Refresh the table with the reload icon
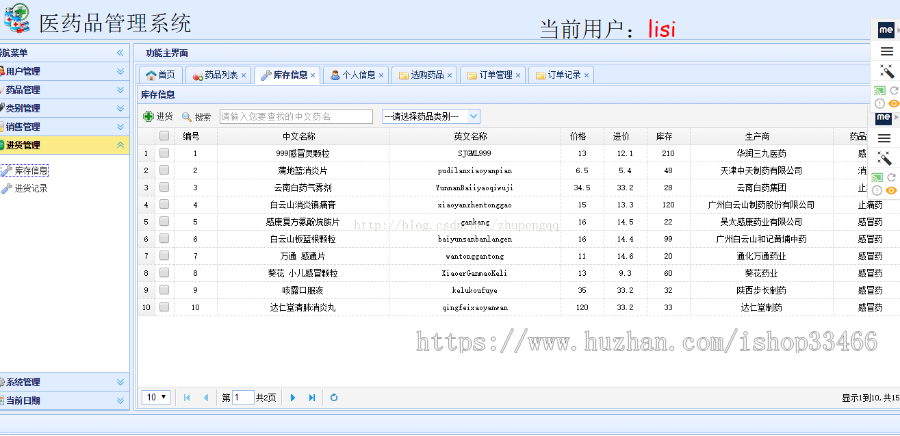900x436 pixels. (334, 397)
